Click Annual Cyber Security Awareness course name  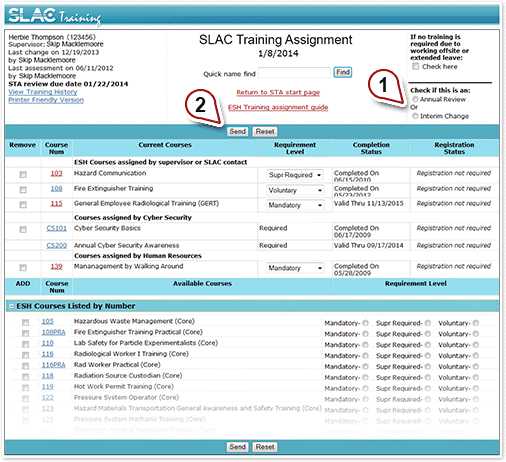tap(126, 245)
